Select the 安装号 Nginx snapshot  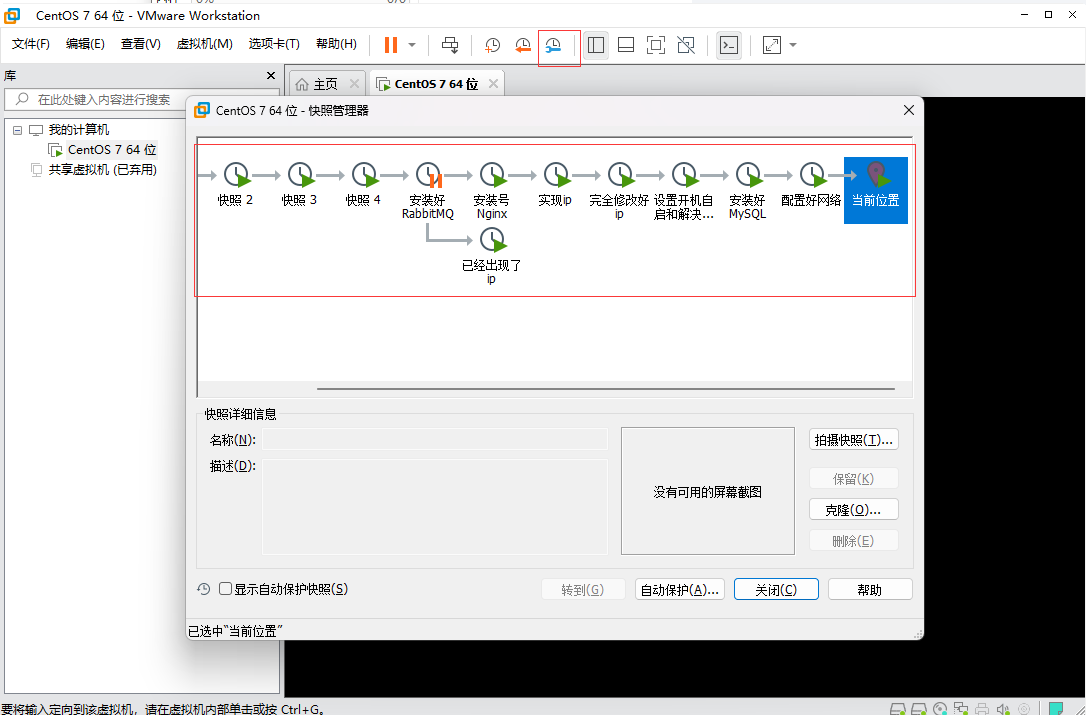point(492,191)
